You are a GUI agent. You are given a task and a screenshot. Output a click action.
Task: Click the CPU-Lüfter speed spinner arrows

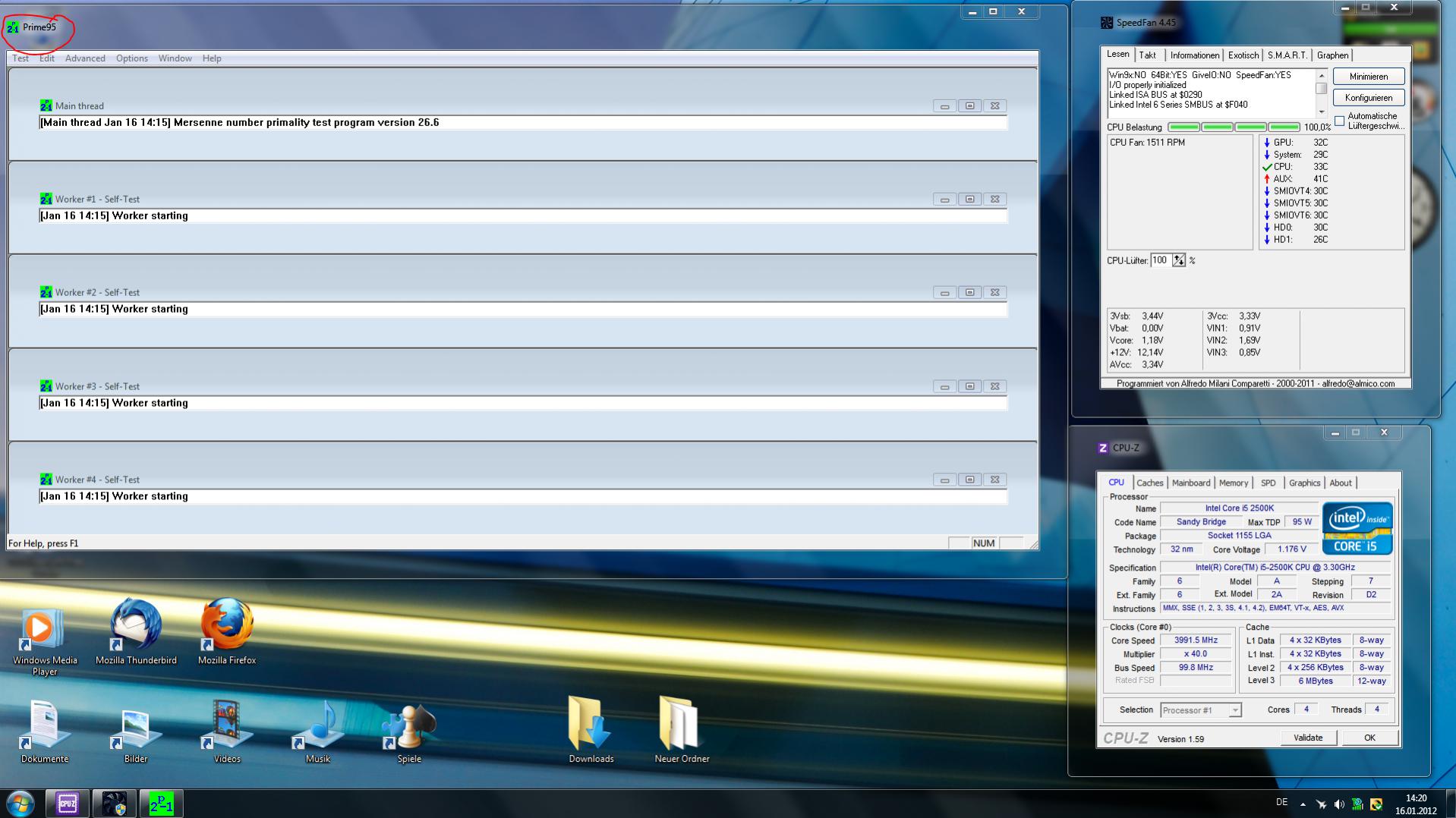coord(1179,260)
